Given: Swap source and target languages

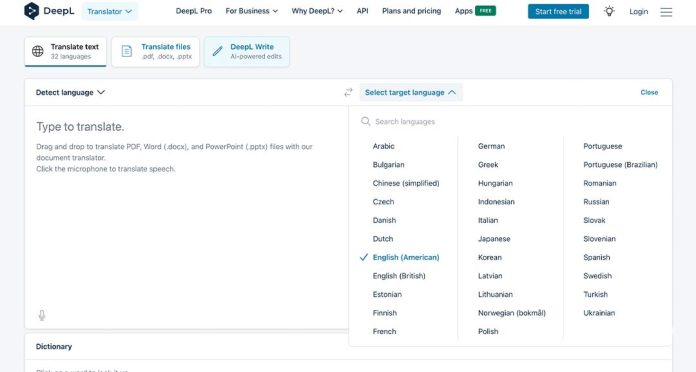Looking at the screenshot, I should [348, 92].
